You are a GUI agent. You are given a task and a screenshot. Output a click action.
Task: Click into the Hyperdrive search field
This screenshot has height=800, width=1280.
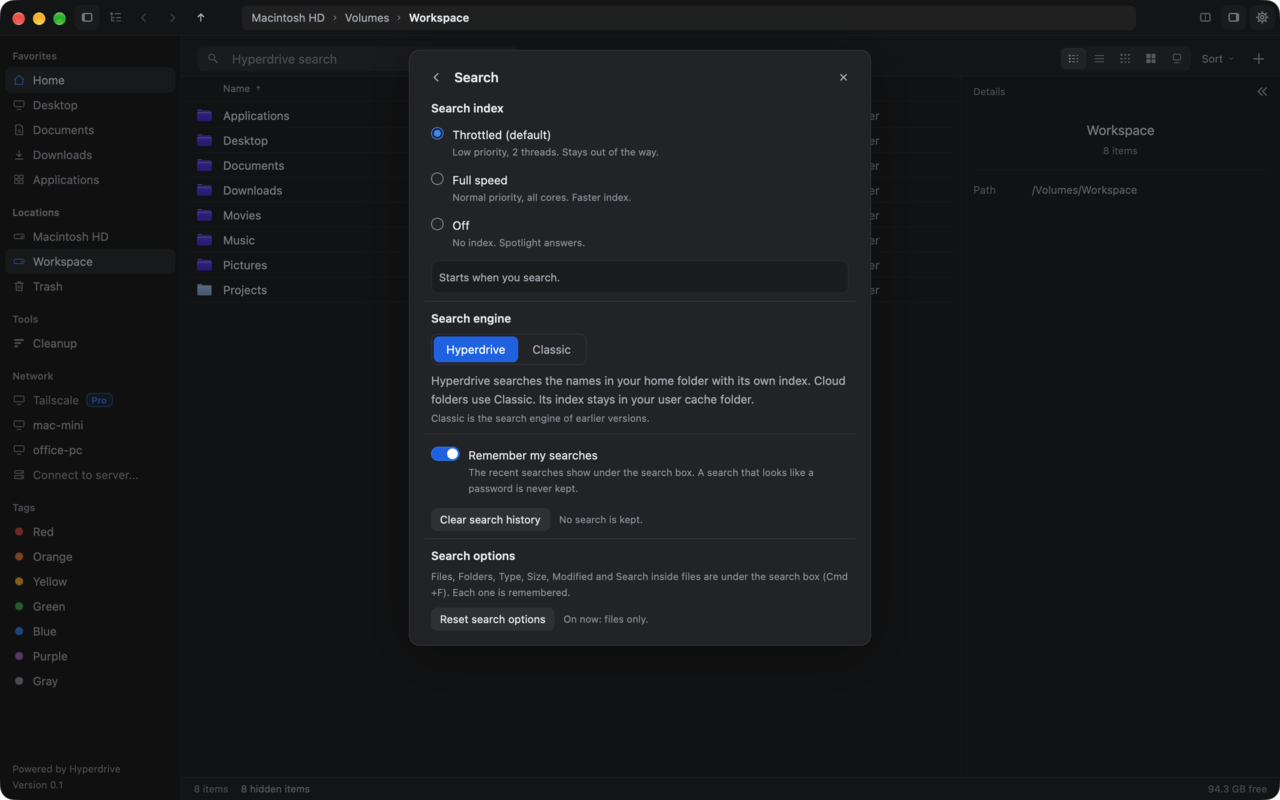(x=358, y=59)
